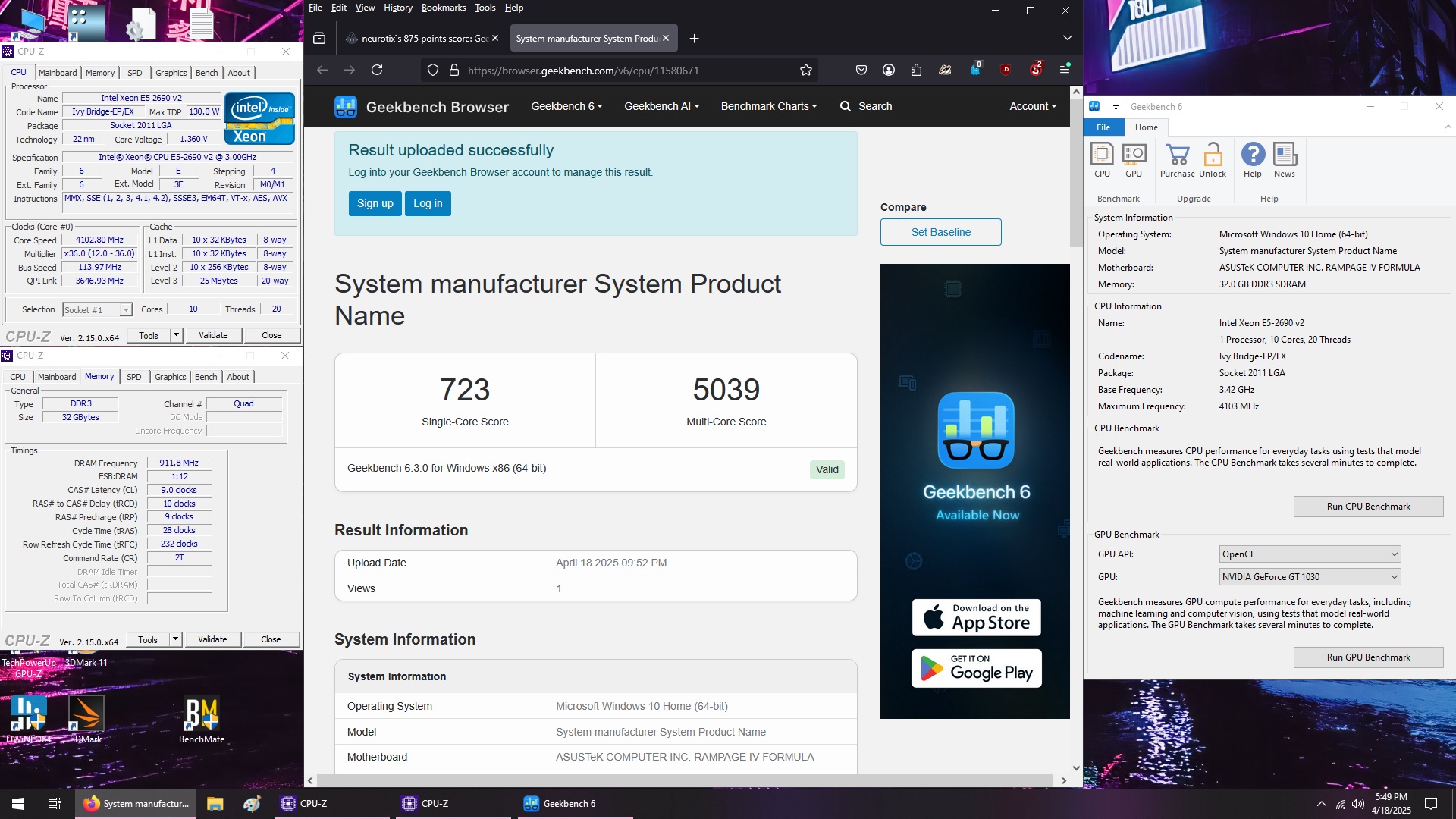
Task: Click the Valid status badge
Action: [827, 469]
